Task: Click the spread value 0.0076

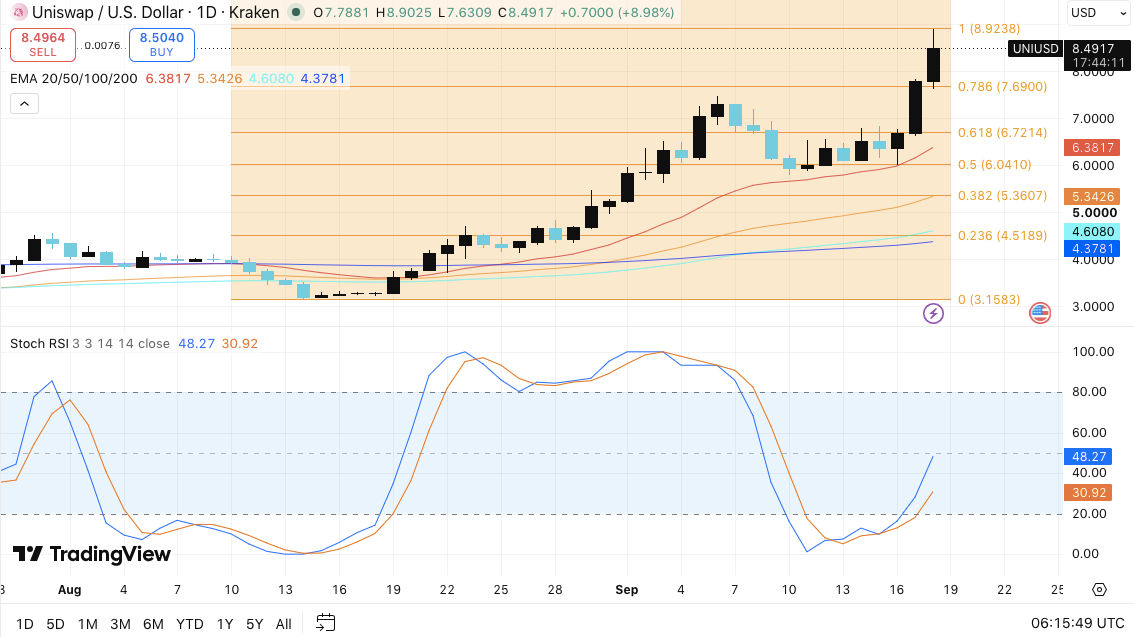Action: [102, 45]
